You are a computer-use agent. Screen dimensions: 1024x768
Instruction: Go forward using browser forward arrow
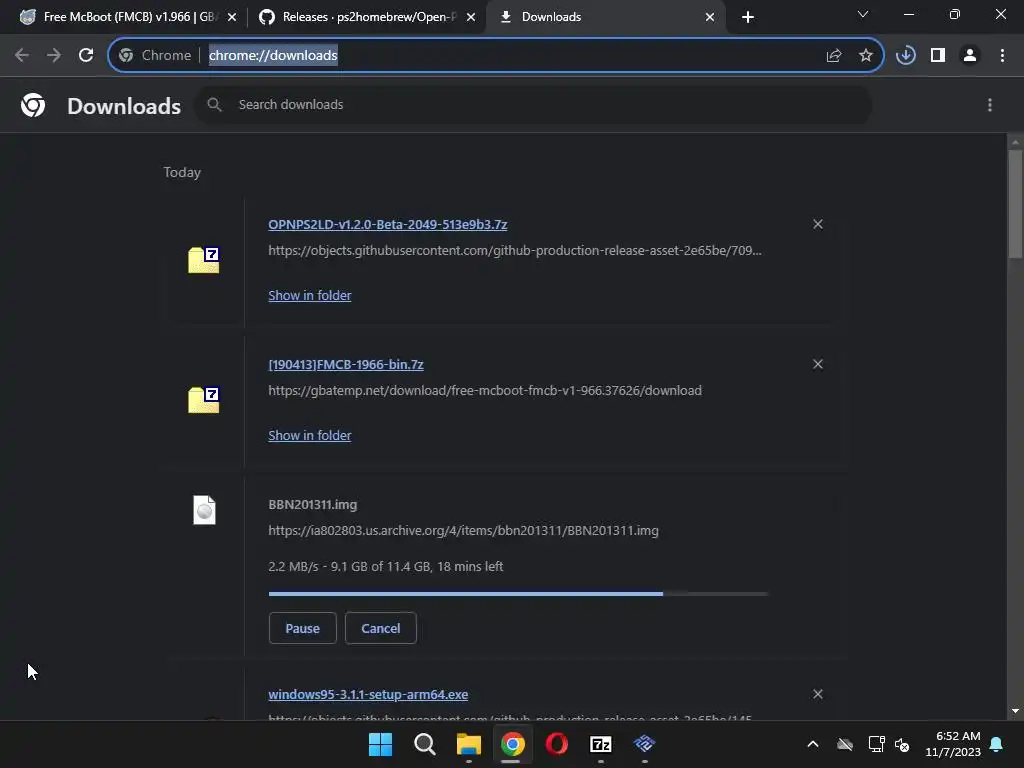54,56
